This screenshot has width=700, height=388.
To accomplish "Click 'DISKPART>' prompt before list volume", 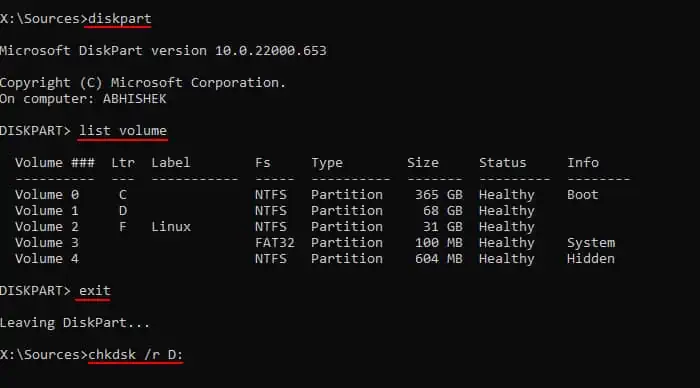I will tap(35, 131).
